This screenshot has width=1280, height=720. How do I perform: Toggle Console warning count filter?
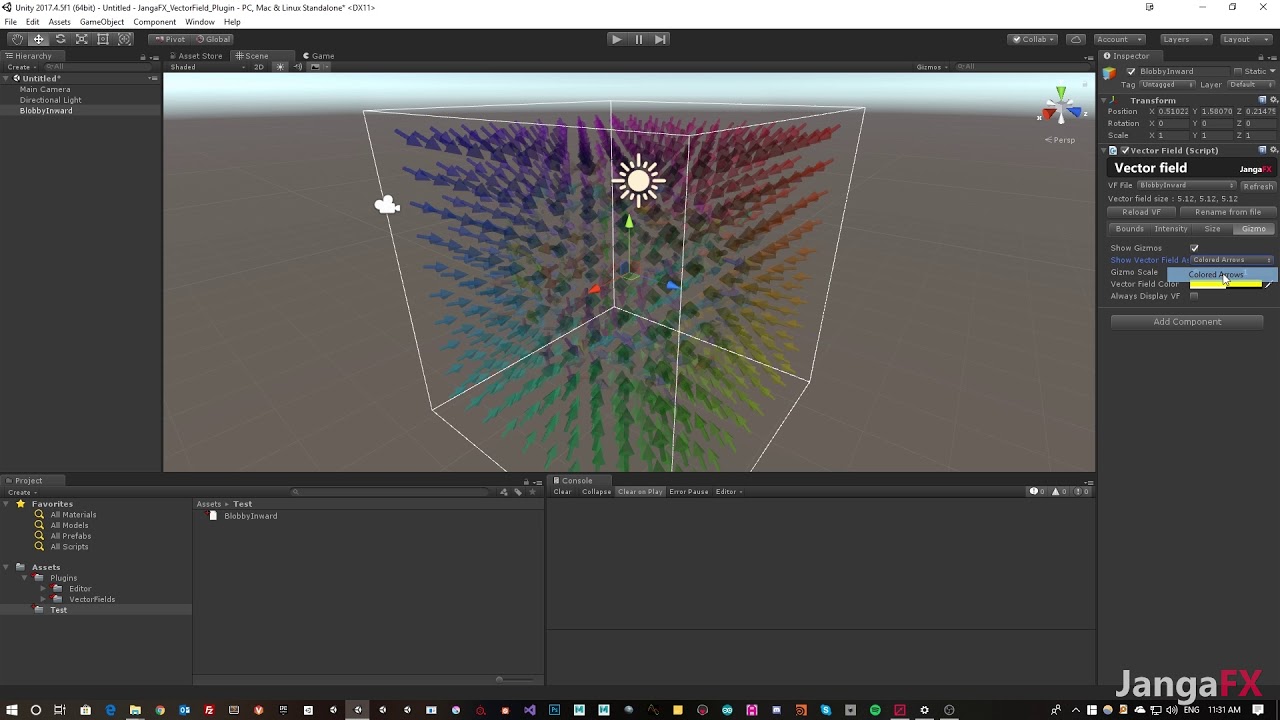pyautogui.click(x=1059, y=492)
